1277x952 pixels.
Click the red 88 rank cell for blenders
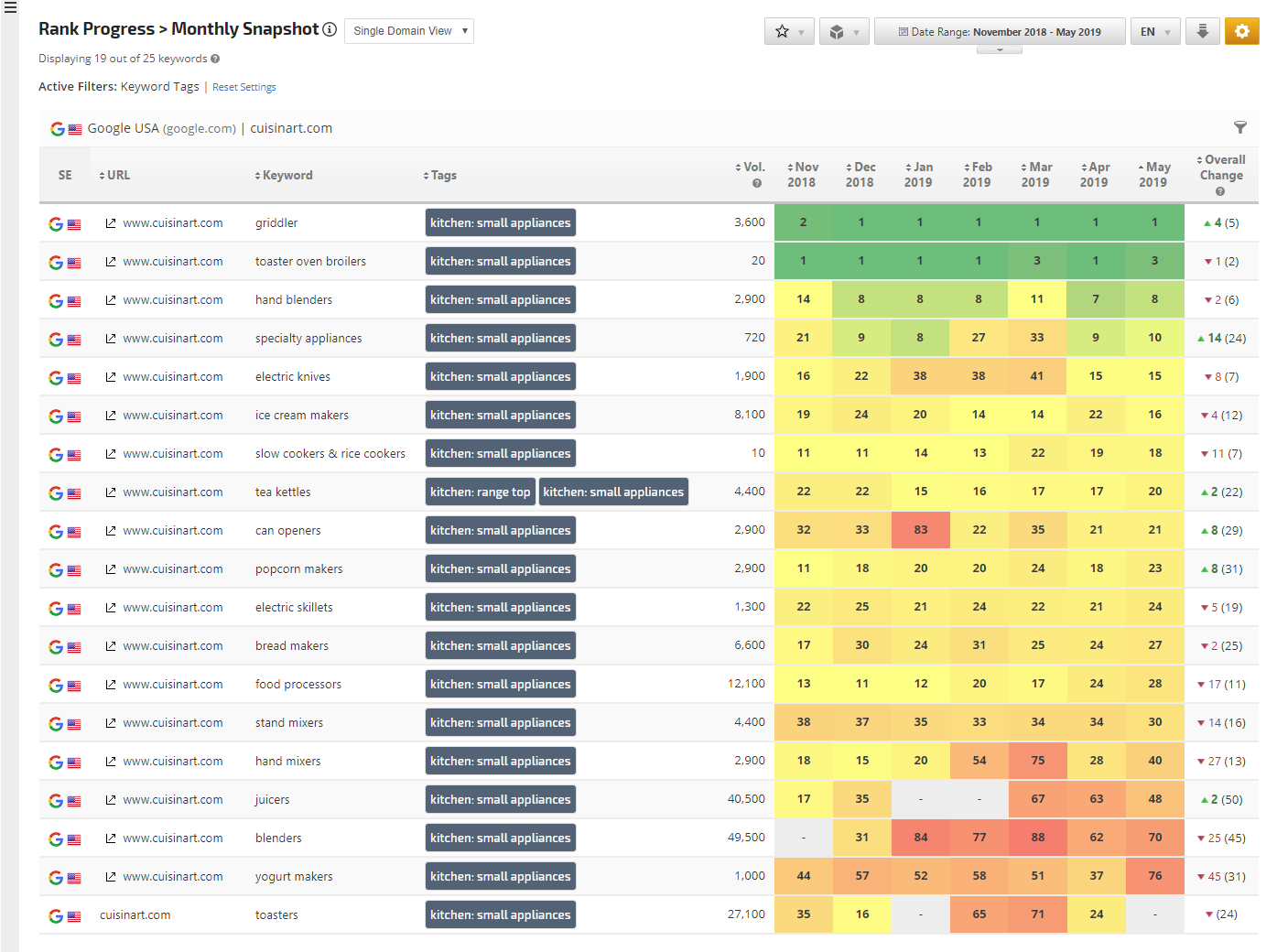click(x=1037, y=838)
